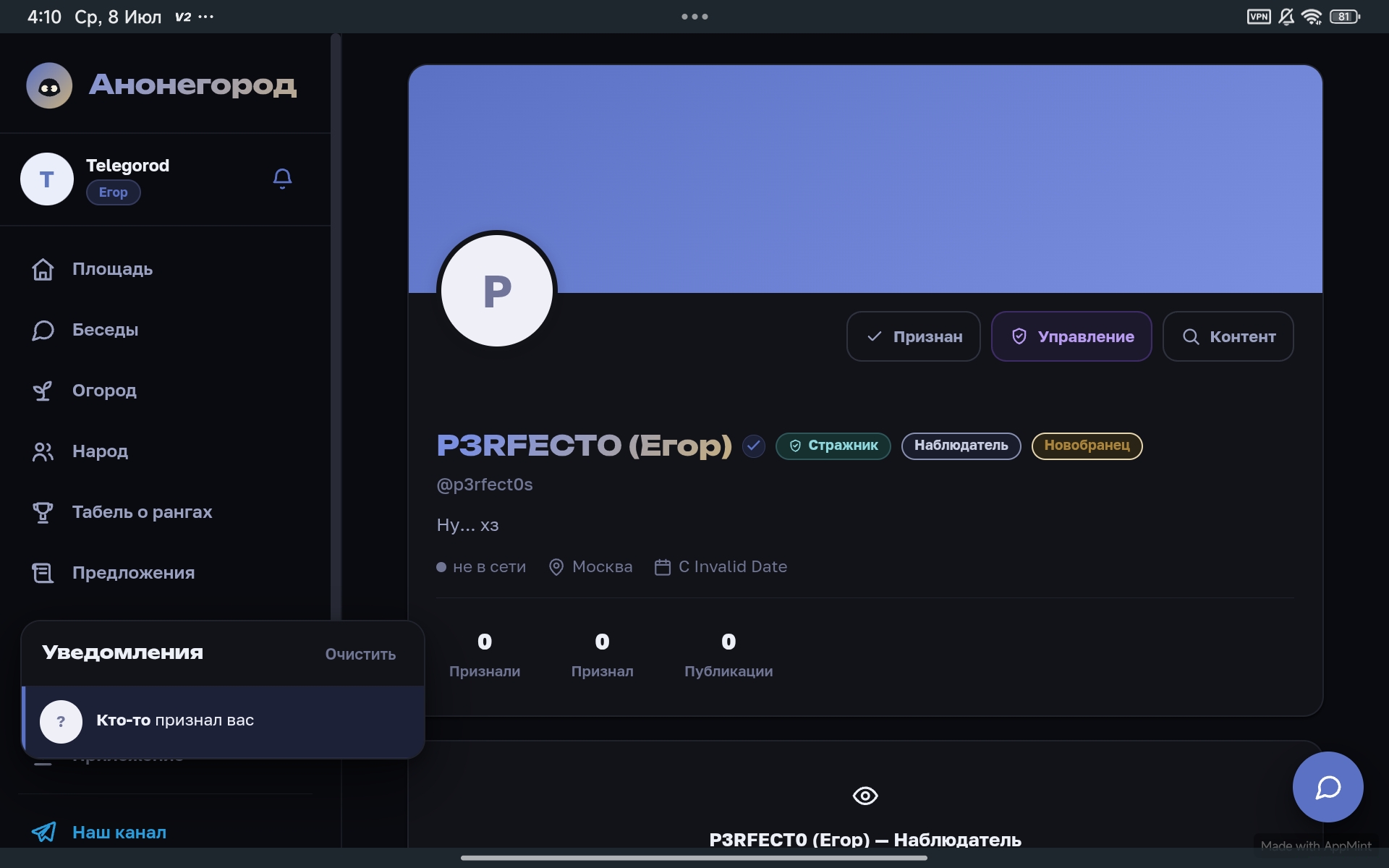Image resolution: width=1389 pixels, height=868 pixels.
Task: Click the Telegorod profile avatar
Action: coord(47,179)
